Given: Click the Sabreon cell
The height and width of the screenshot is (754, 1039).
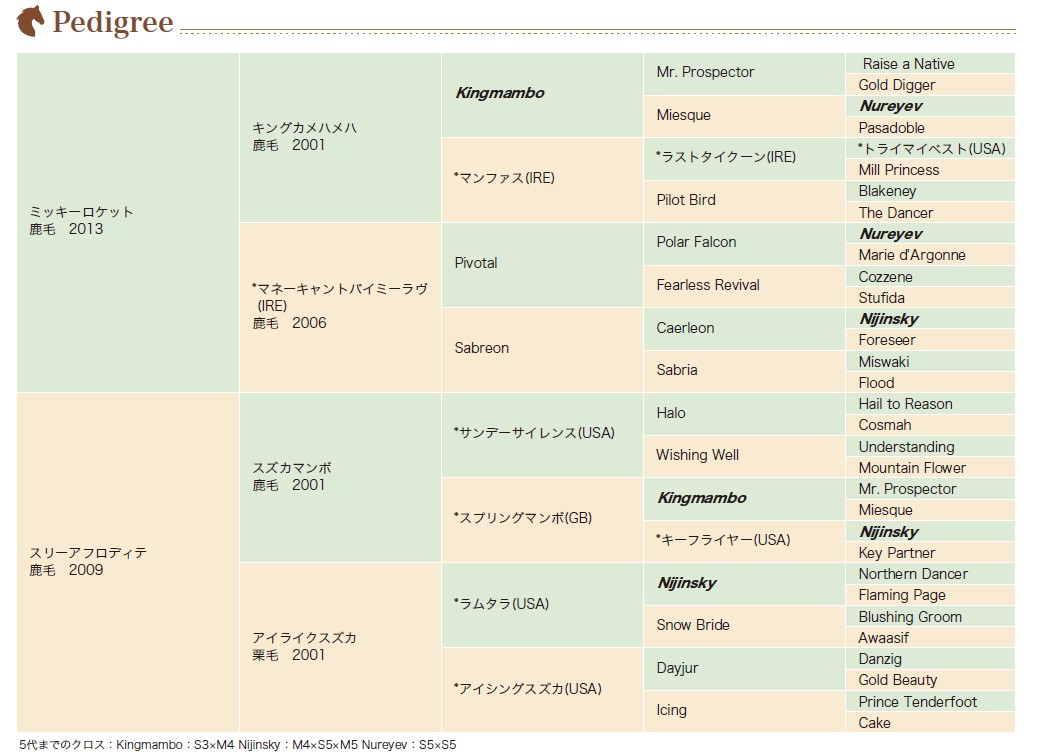Looking at the screenshot, I should [x=542, y=350].
